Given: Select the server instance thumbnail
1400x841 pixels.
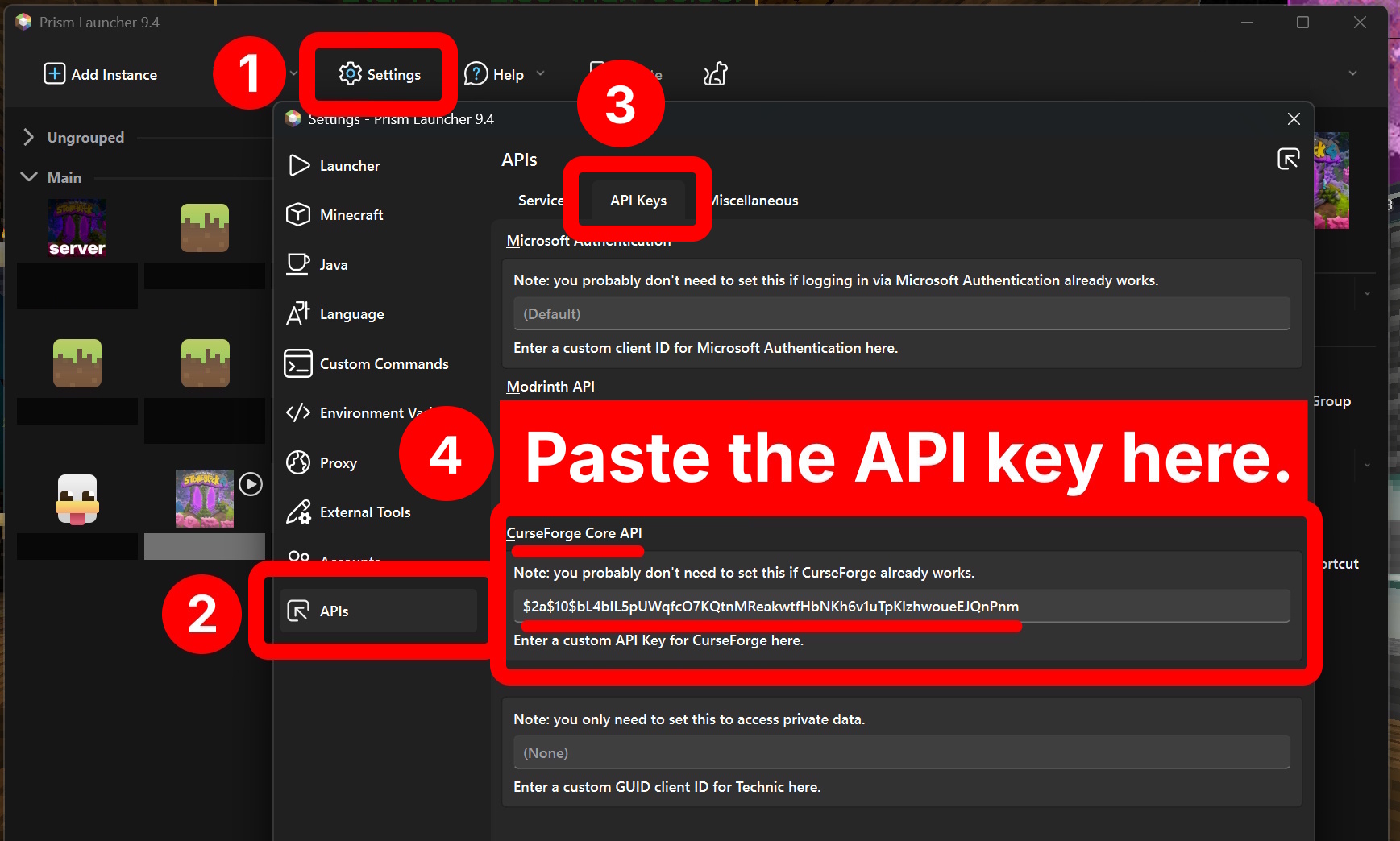Looking at the screenshot, I should pos(77,228).
